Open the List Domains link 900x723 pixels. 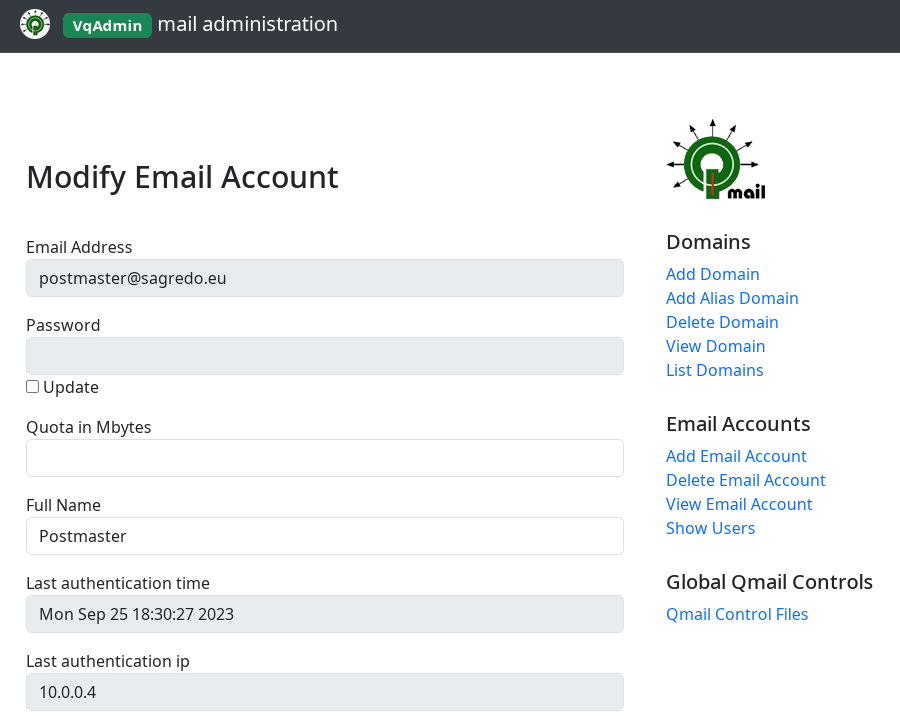(715, 371)
